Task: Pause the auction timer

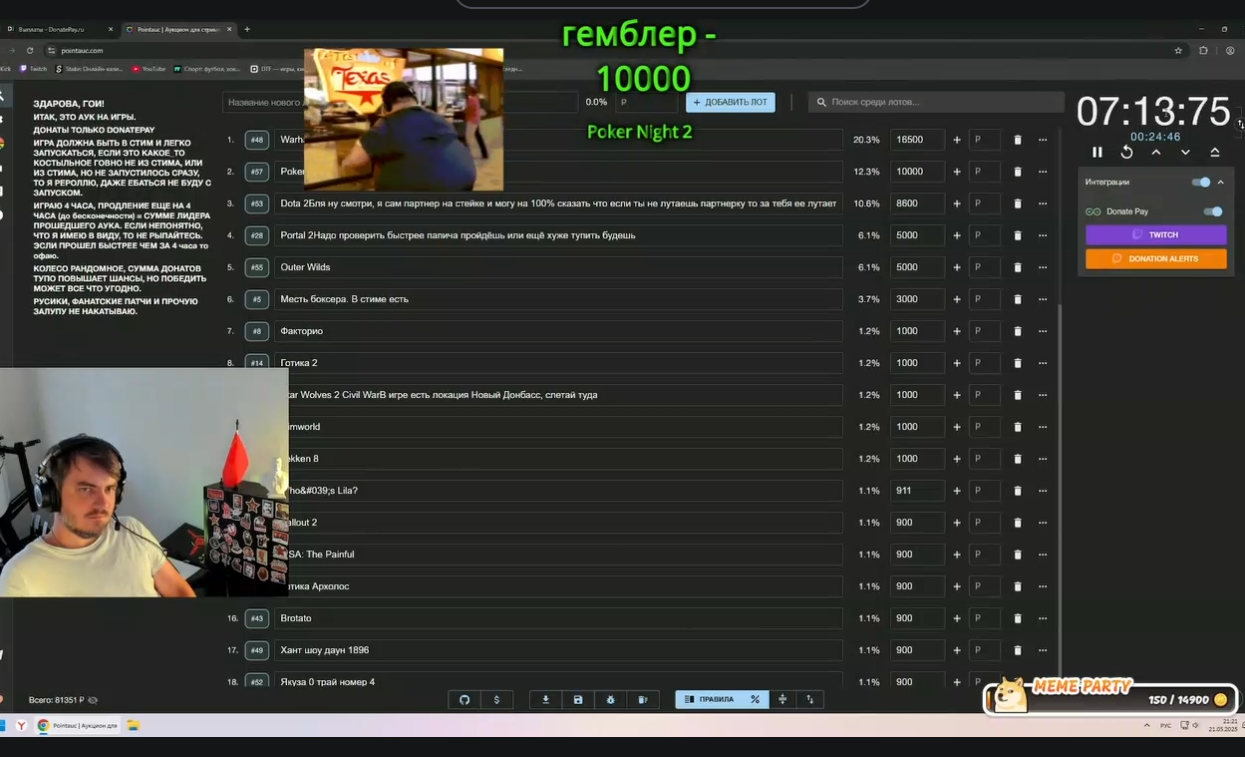Action: pyautogui.click(x=1097, y=152)
